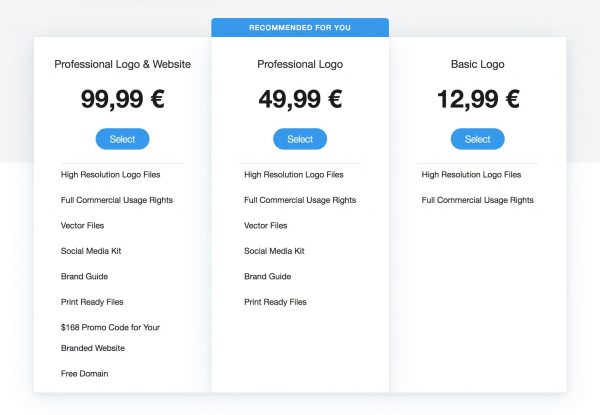Viewport: 600px width, 415px height.
Task: Click High Resolution Logo Files in Basic Logo
Action: click(x=471, y=175)
